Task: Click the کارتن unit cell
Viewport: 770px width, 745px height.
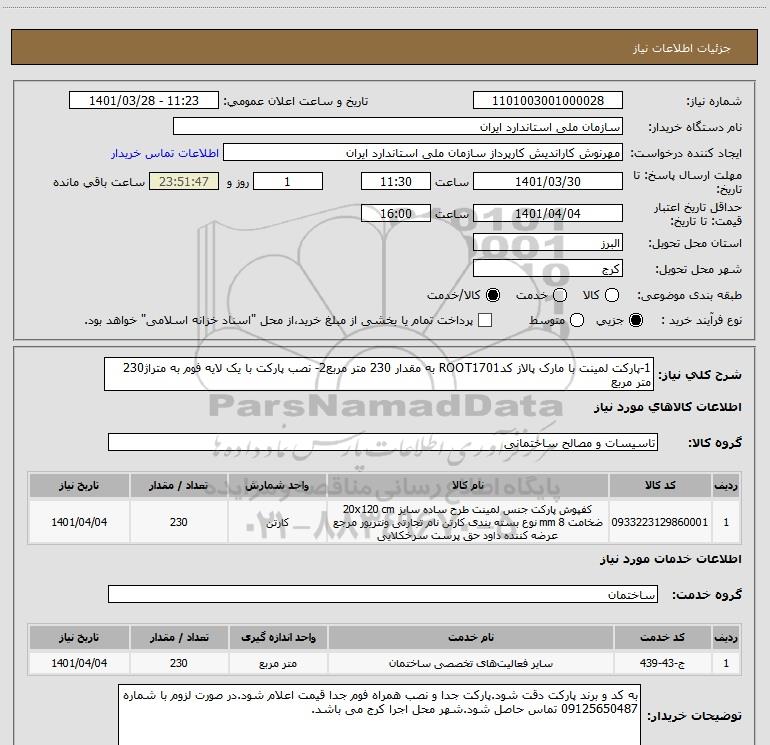Action: (277, 522)
